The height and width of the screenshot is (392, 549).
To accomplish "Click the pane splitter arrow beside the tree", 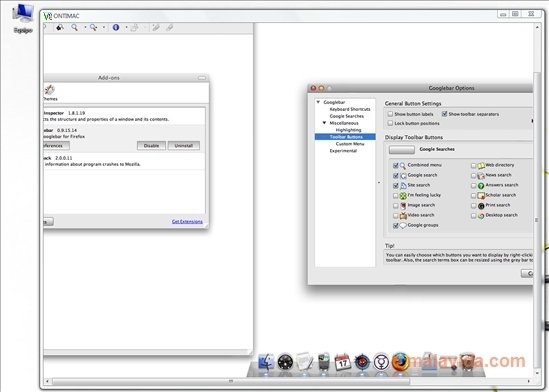I will coord(379,182).
